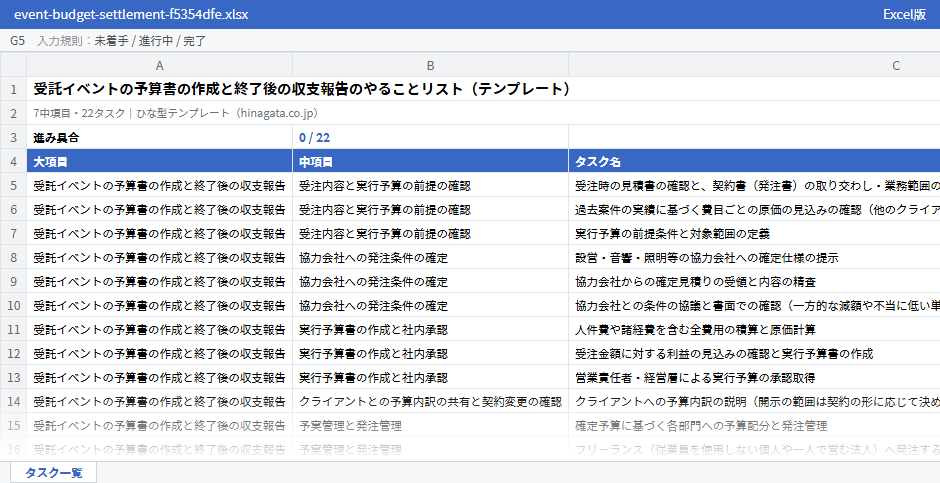The image size is (940, 483).
Task: Click 協力会社への発注条件の確定 in row 9
Action: 430,281
